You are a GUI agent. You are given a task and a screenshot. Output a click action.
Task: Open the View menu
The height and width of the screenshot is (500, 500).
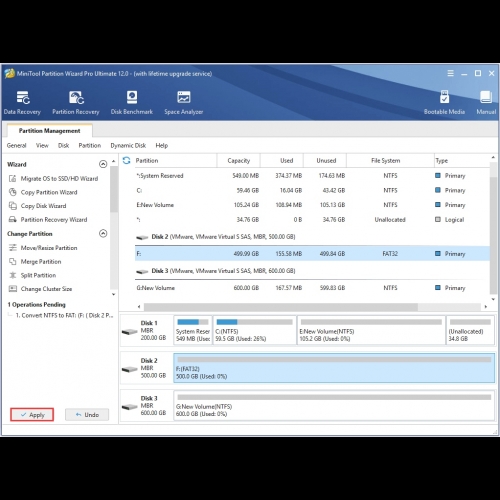[42, 146]
